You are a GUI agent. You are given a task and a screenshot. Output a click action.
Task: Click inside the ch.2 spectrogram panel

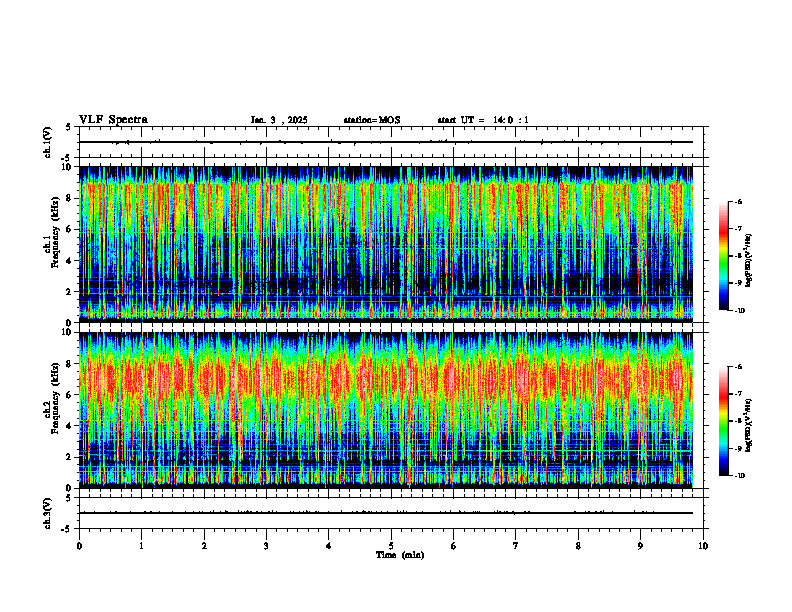pos(385,410)
